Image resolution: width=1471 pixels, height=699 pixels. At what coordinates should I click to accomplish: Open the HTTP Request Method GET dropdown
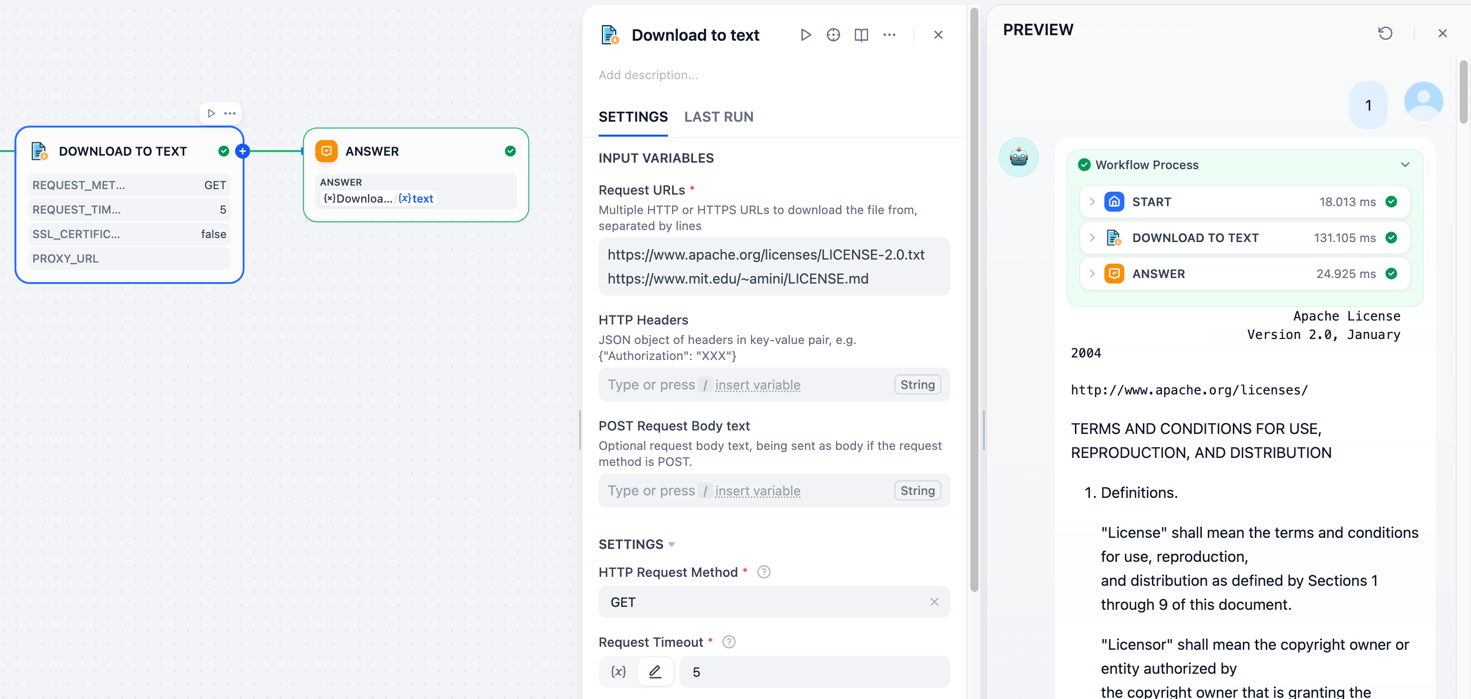click(x=774, y=602)
